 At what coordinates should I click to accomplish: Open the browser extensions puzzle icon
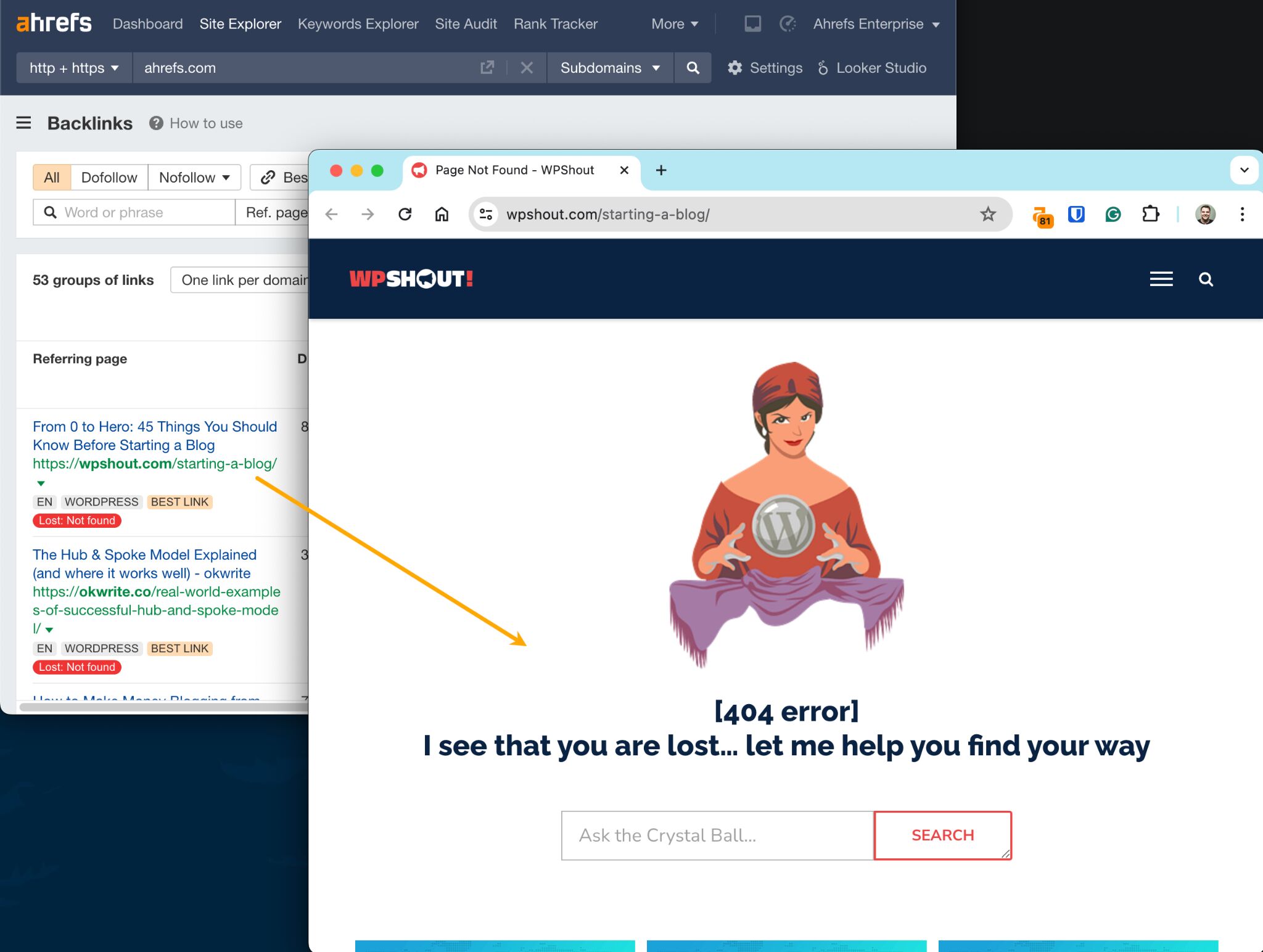(x=1151, y=214)
